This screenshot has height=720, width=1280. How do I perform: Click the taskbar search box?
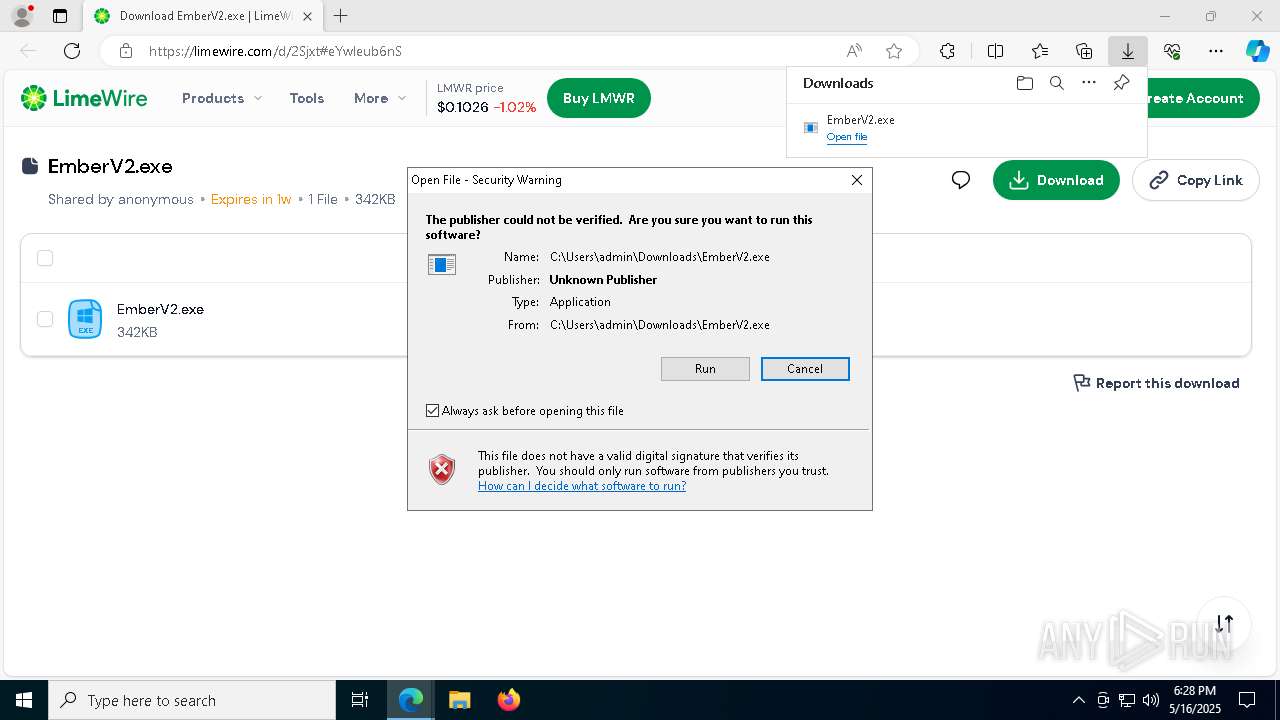pos(192,700)
